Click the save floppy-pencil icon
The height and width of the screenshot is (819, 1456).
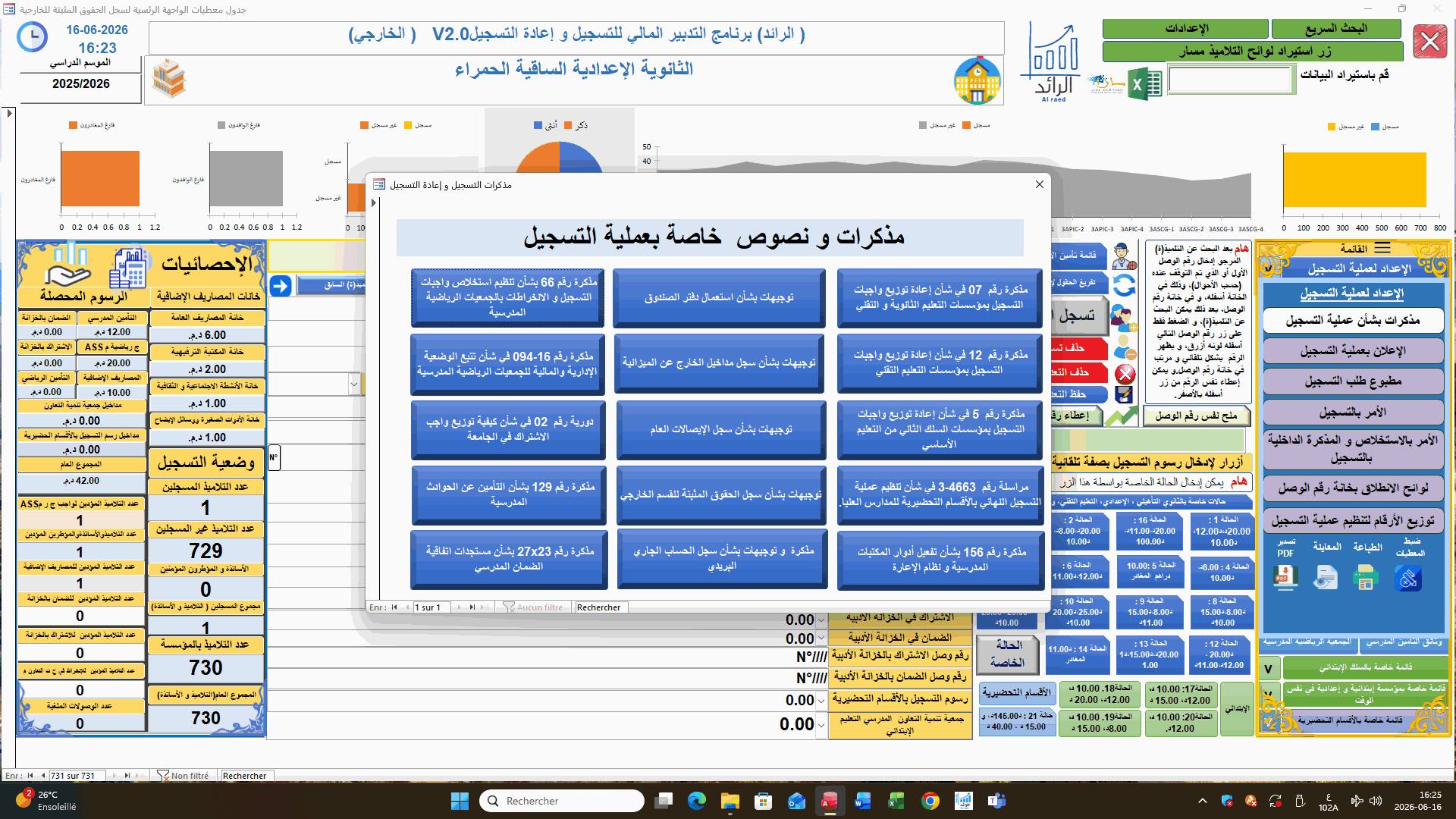(1125, 394)
